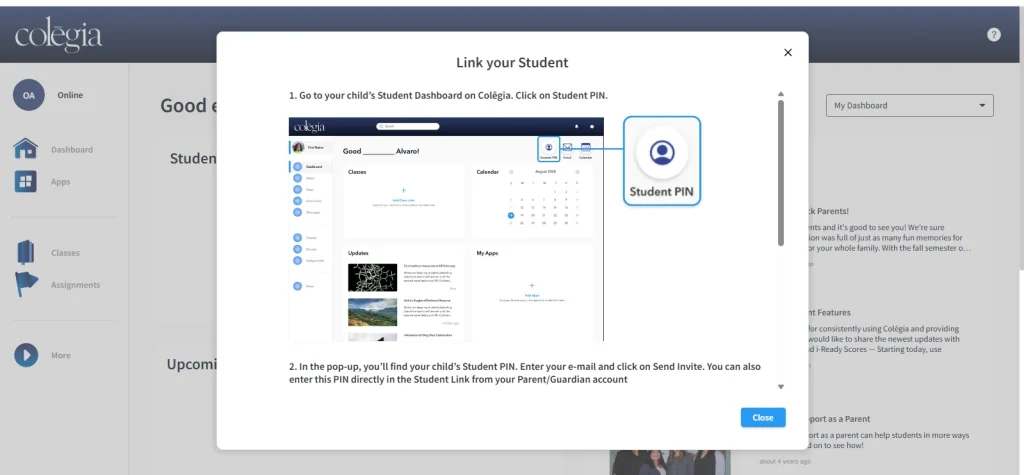Click the More play-arrow icon
The height and width of the screenshot is (475, 1024).
pos(26,355)
